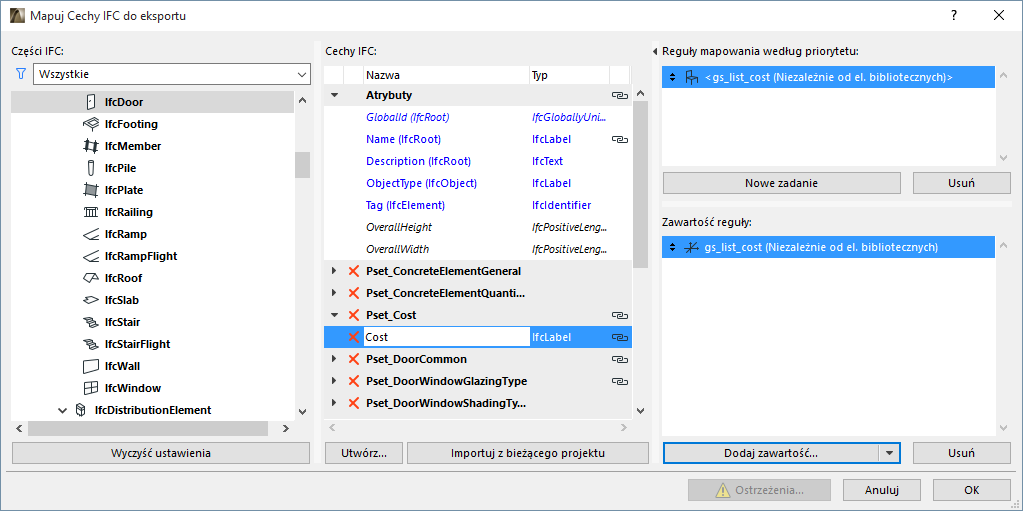Toggle the red X beside the Cost property
Image resolution: width=1023 pixels, height=511 pixels.
(353, 337)
